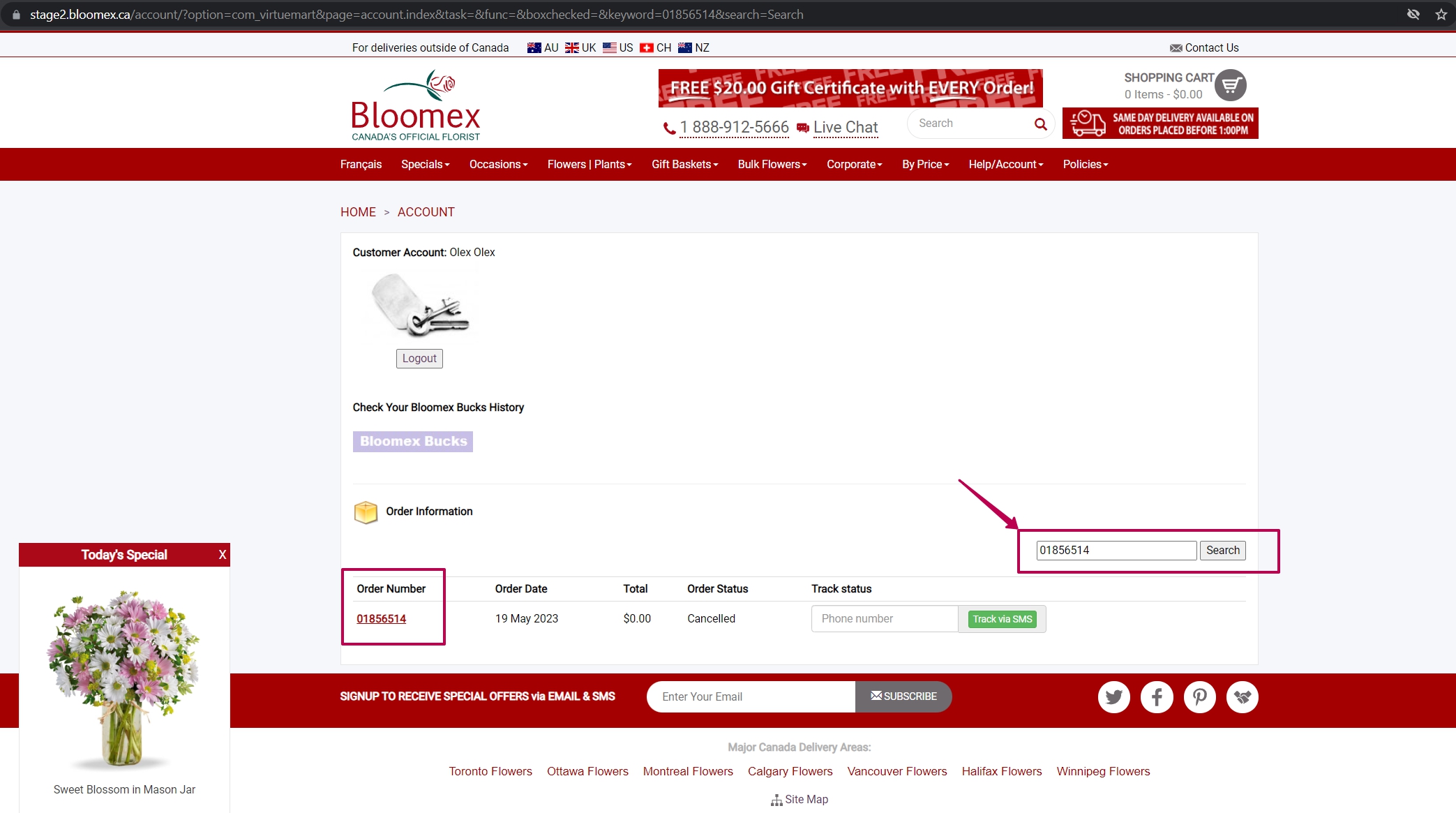Click the magnifier search icon
Image resolution: width=1456 pixels, height=813 pixels.
1040,124
